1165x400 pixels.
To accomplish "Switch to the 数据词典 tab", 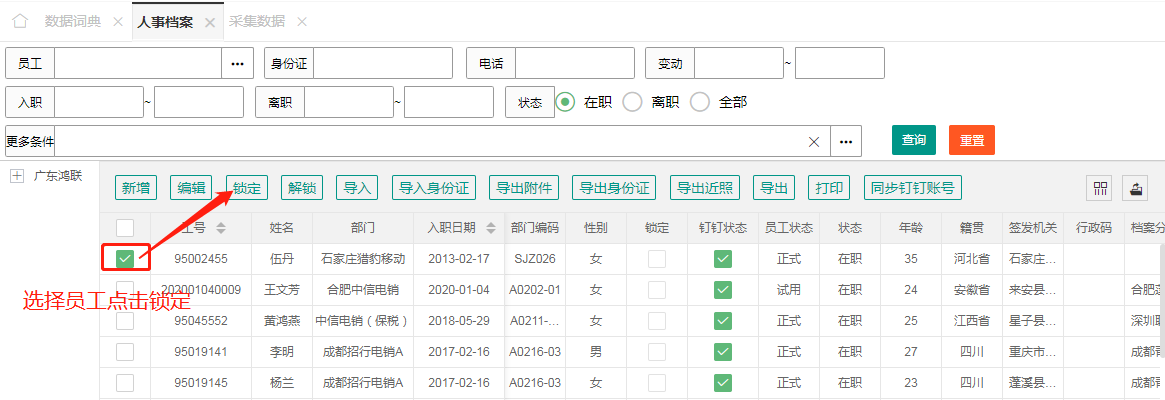I will [x=74, y=21].
